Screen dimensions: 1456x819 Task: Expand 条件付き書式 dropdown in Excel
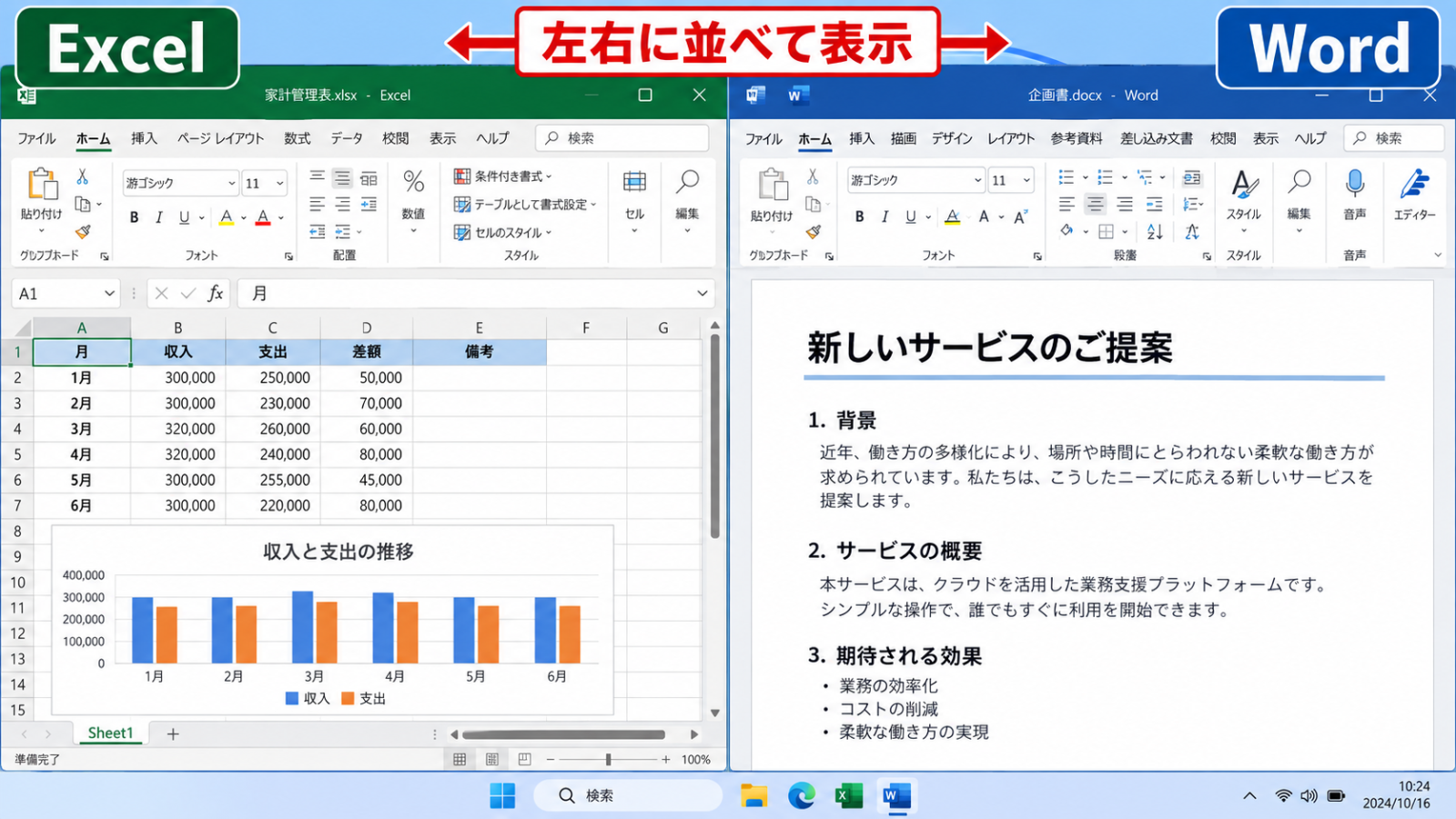pyautogui.click(x=550, y=177)
